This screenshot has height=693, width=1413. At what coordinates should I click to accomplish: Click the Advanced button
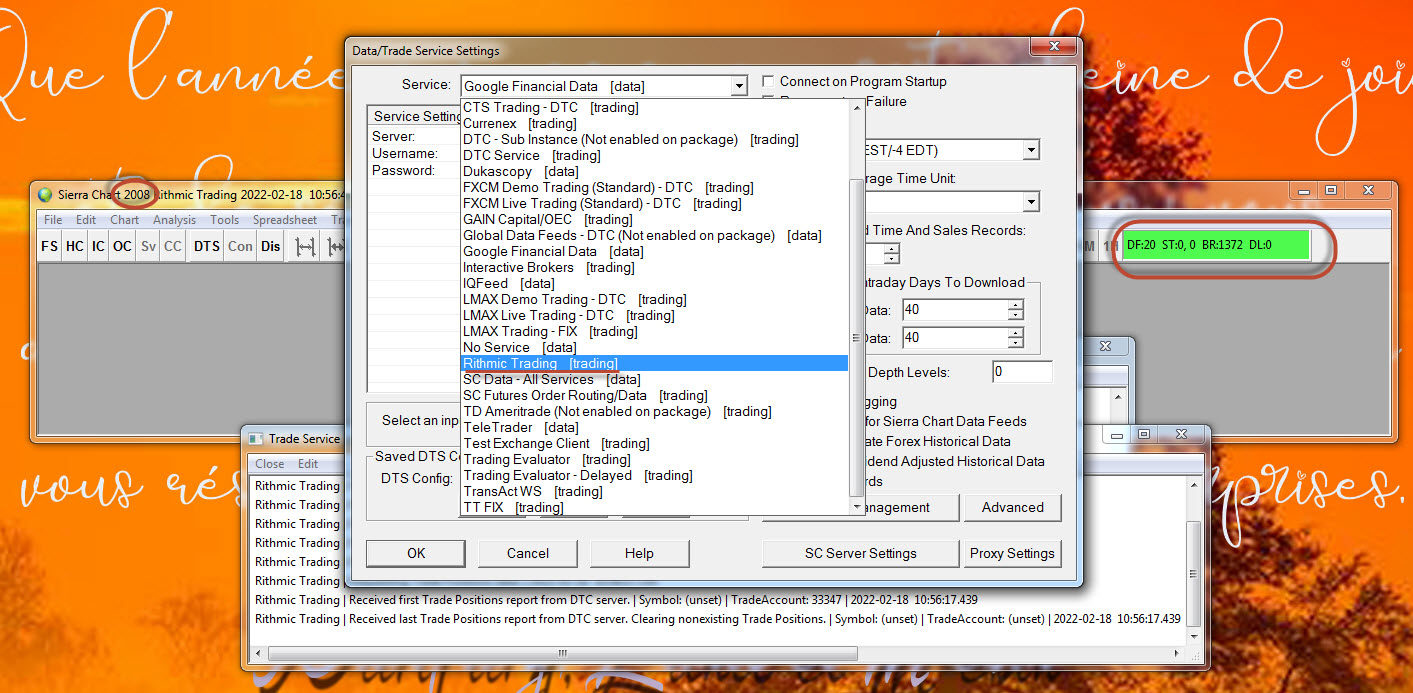[1012, 507]
